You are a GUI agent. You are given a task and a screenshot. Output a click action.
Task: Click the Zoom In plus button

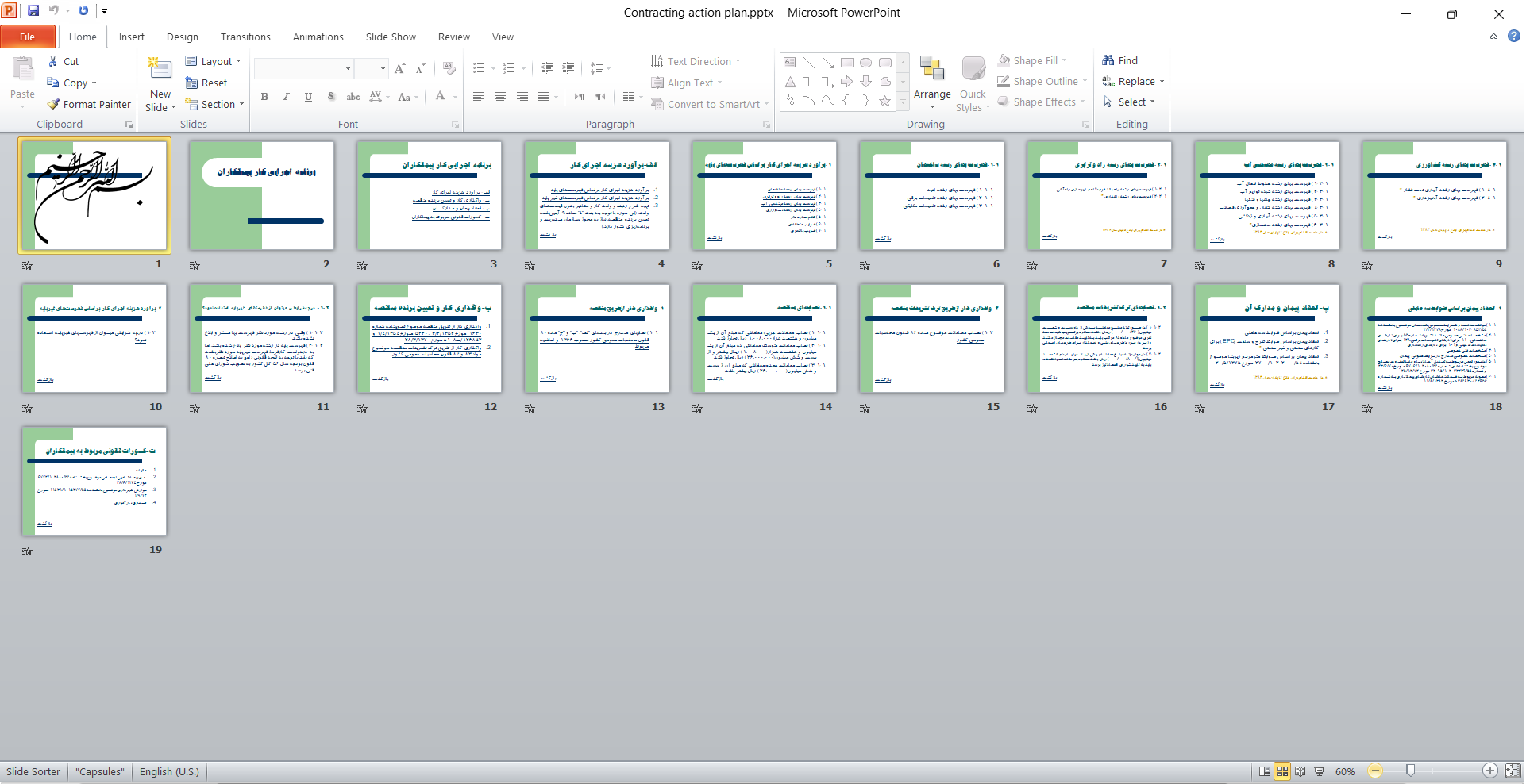click(x=1490, y=771)
